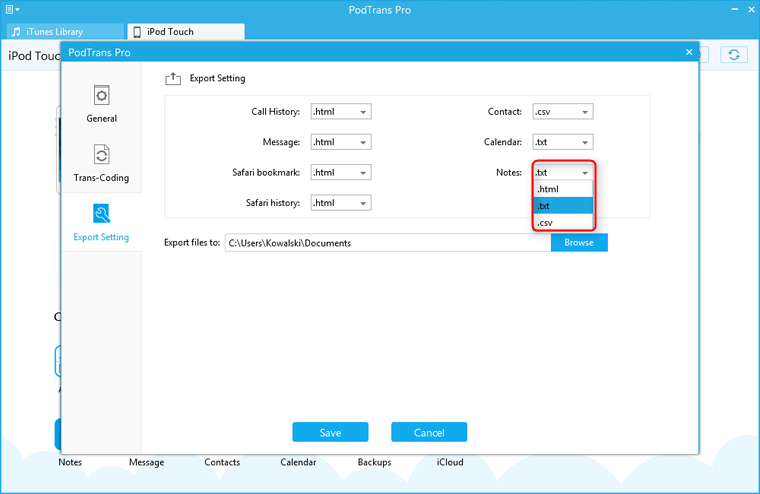The width and height of the screenshot is (760, 494).
Task: Open the Safari bookmark format dropdown
Action: 341,172
